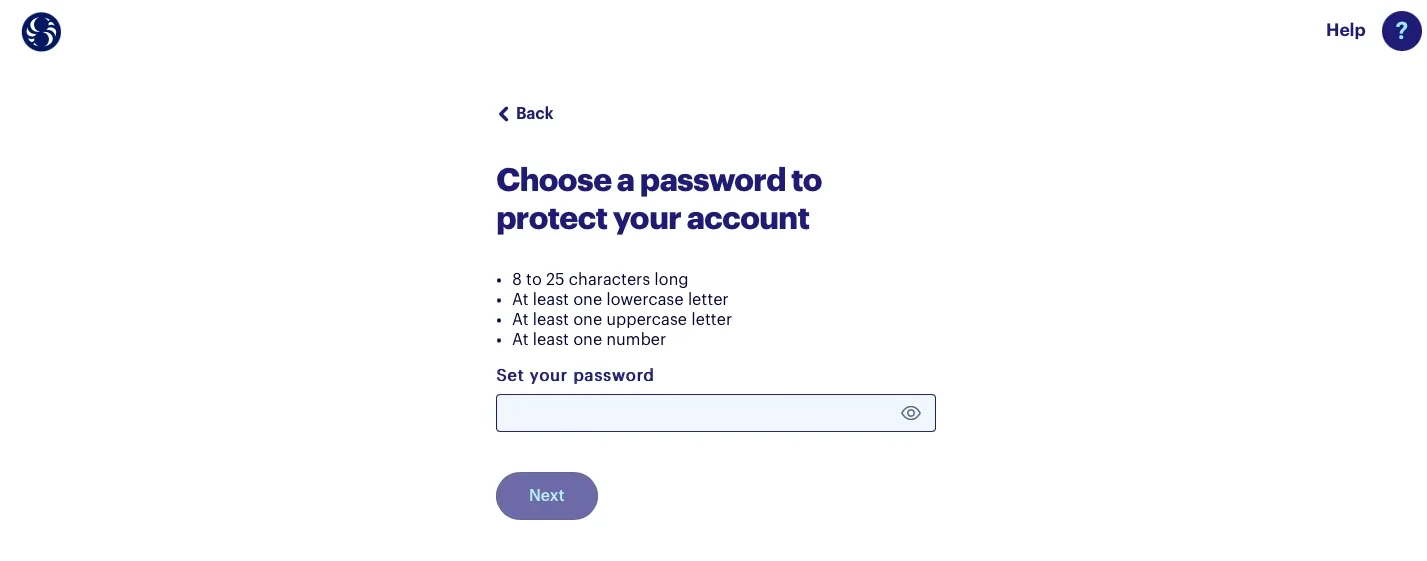The image size is (1427, 561).
Task: Click the number '25' in the length rule
Action: tap(555, 279)
